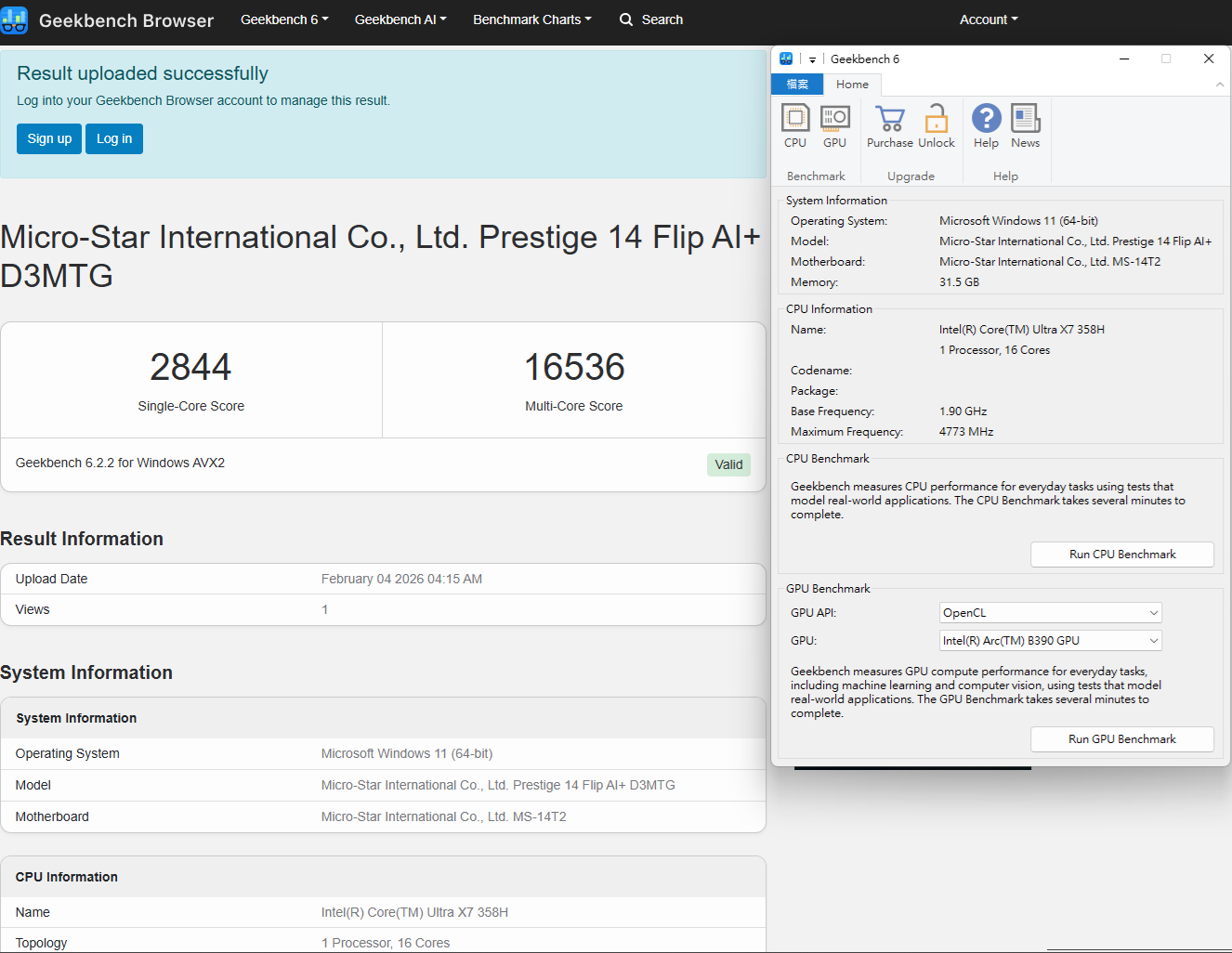Open the Account menu
Viewport: 1232px width, 953px height.
989,20
